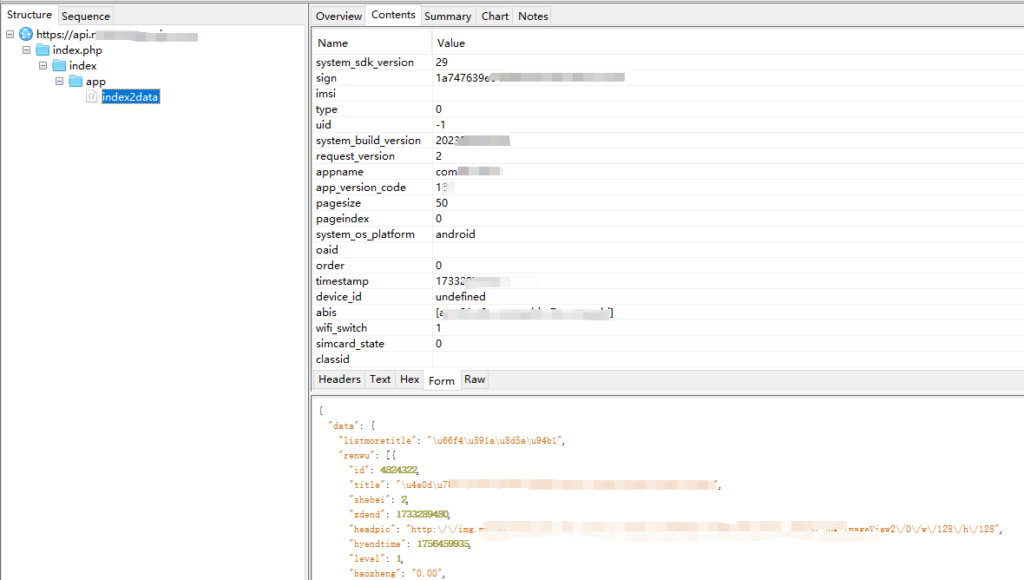Show the Raw response tab
Screen dimensions: 1024x580
[x=474, y=380]
